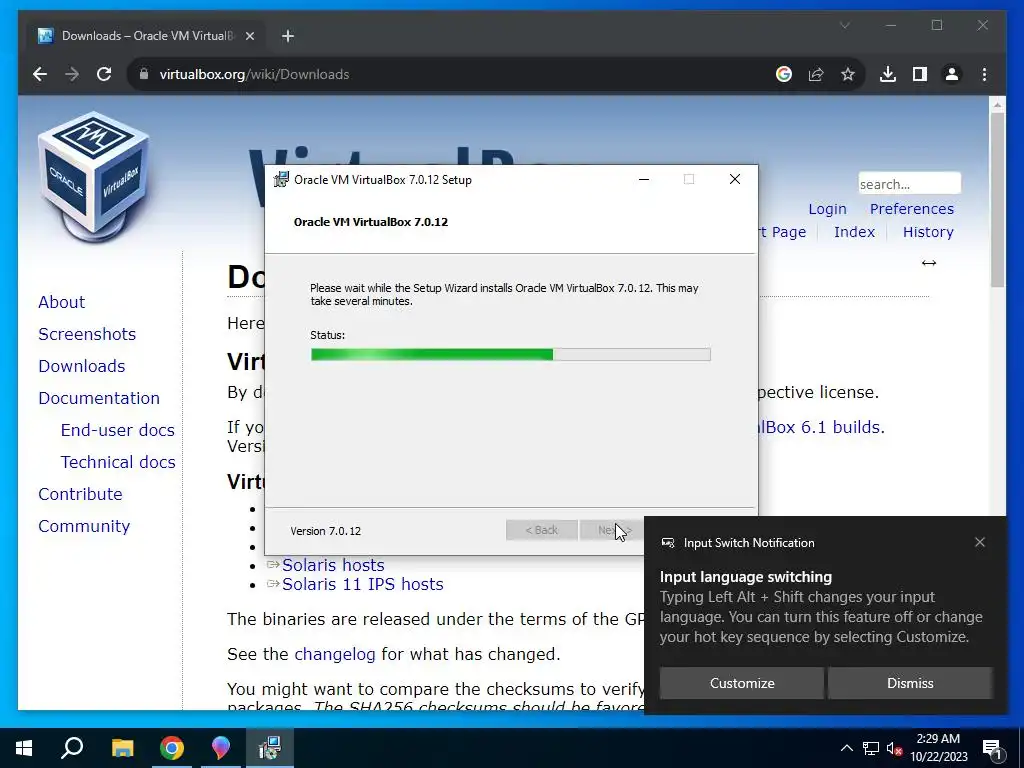Open Solaris 11 IPS hosts link
The image size is (1024, 768).
(x=362, y=584)
